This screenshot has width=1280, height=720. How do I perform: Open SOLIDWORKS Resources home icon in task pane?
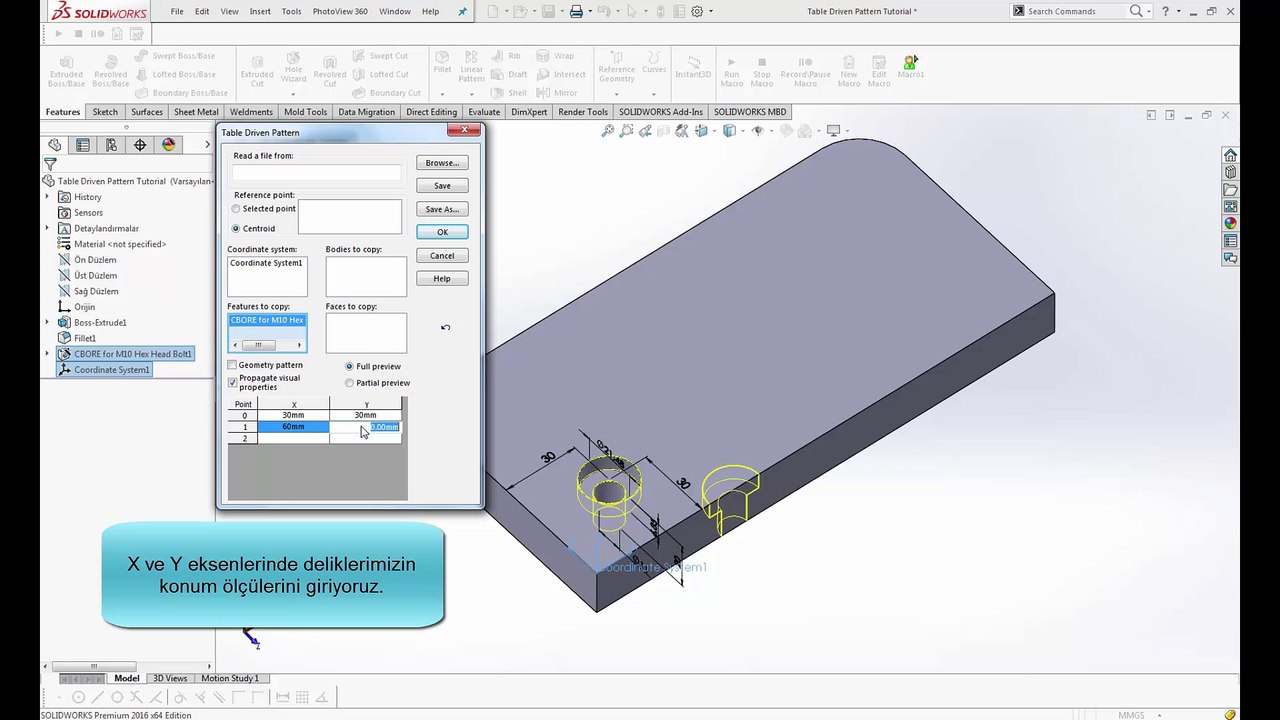[x=1230, y=155]
